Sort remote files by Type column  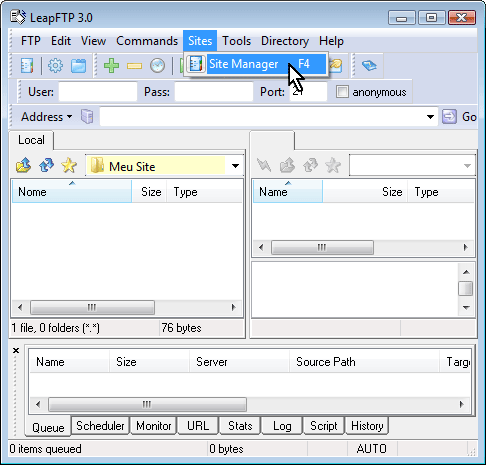(x=440, y=191)
